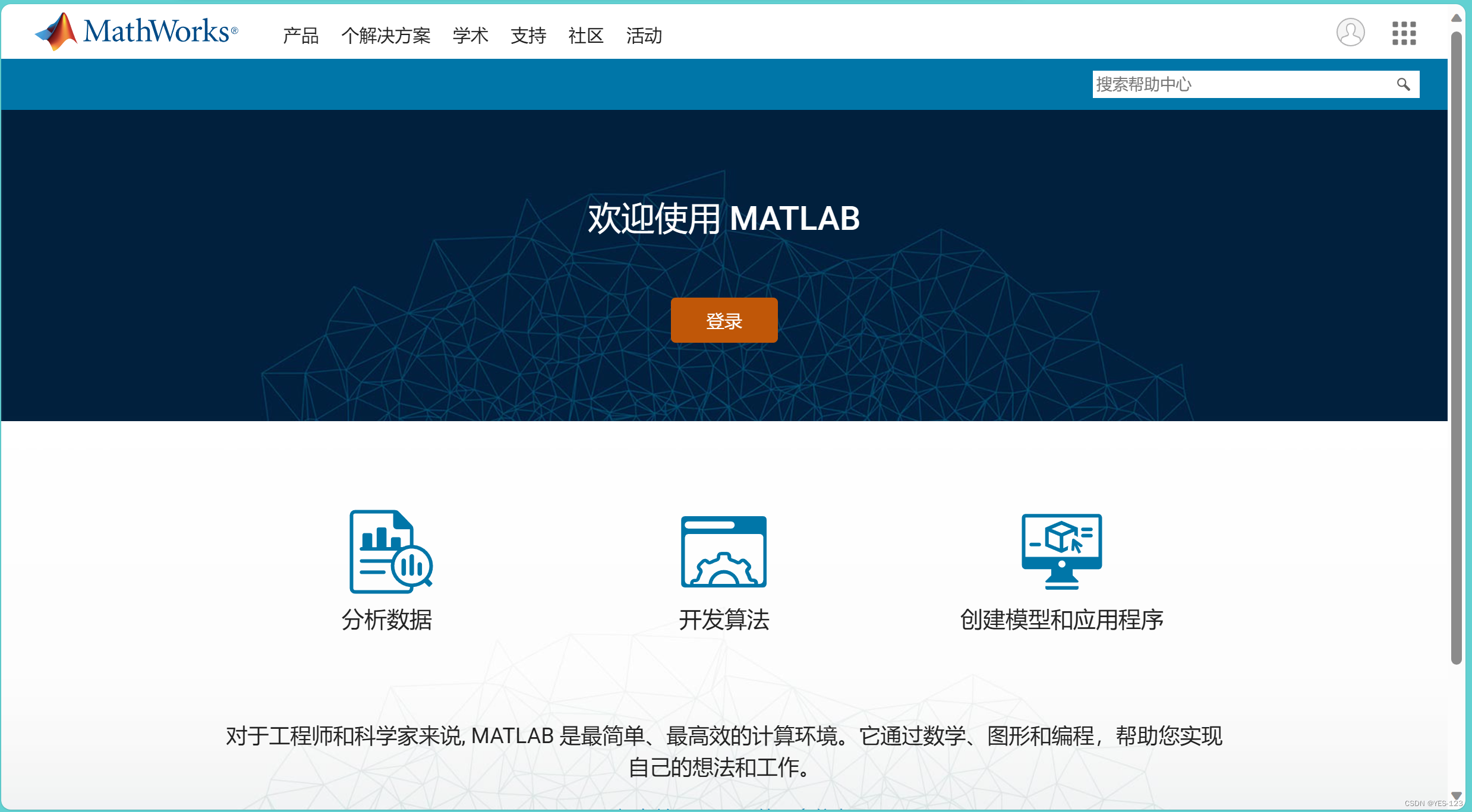Open the 产品 menu

point(301,36)
